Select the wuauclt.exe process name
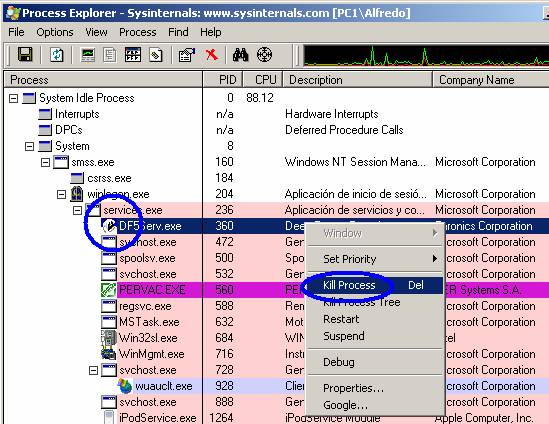This screenshot has width=549, height=424. coord(164,386)
